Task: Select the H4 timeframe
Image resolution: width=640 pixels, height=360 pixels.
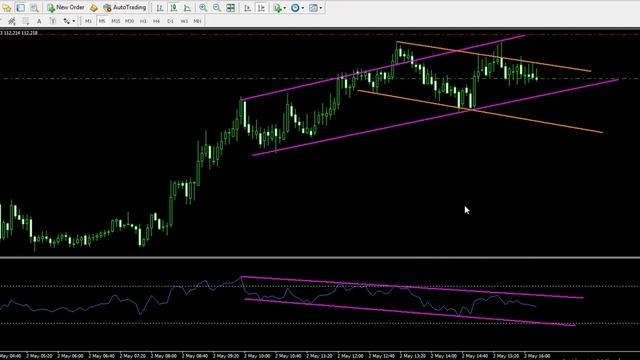Action: pos(156,21)
